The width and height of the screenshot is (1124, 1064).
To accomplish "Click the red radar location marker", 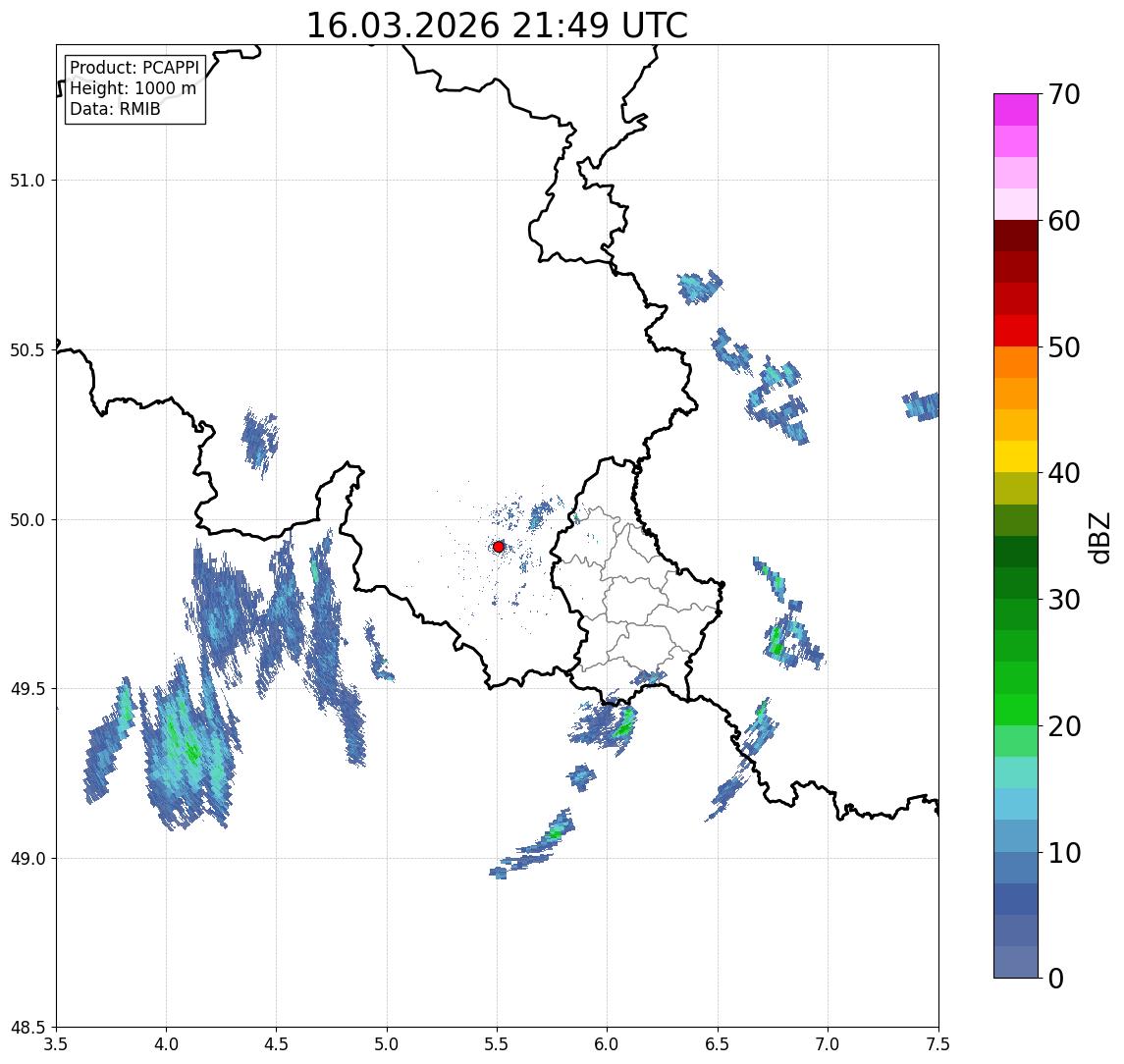I will [499, 547].
